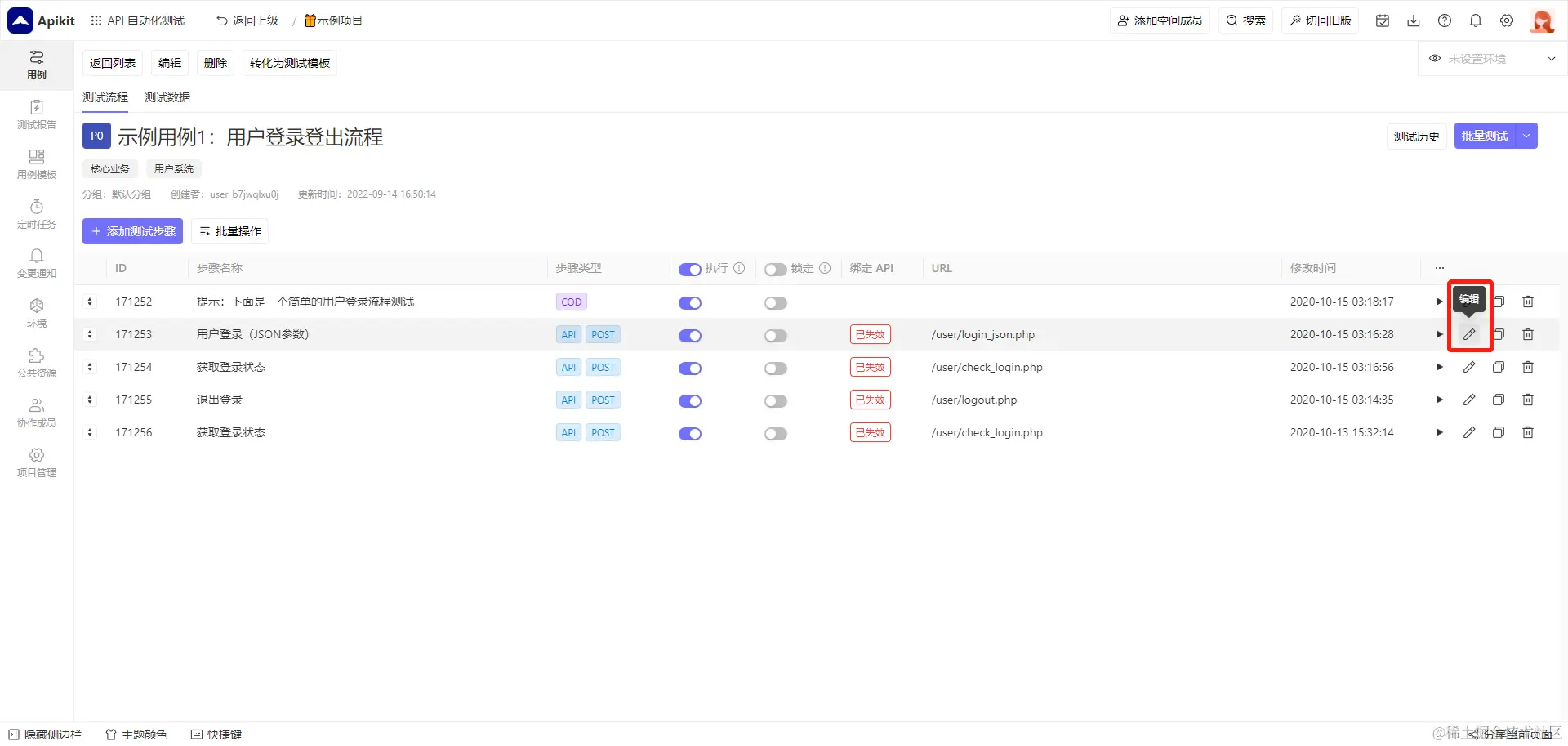The image size is (1568, 746).
Task: Copy step 171256 with the duplicate icon
Action: 1499,432
